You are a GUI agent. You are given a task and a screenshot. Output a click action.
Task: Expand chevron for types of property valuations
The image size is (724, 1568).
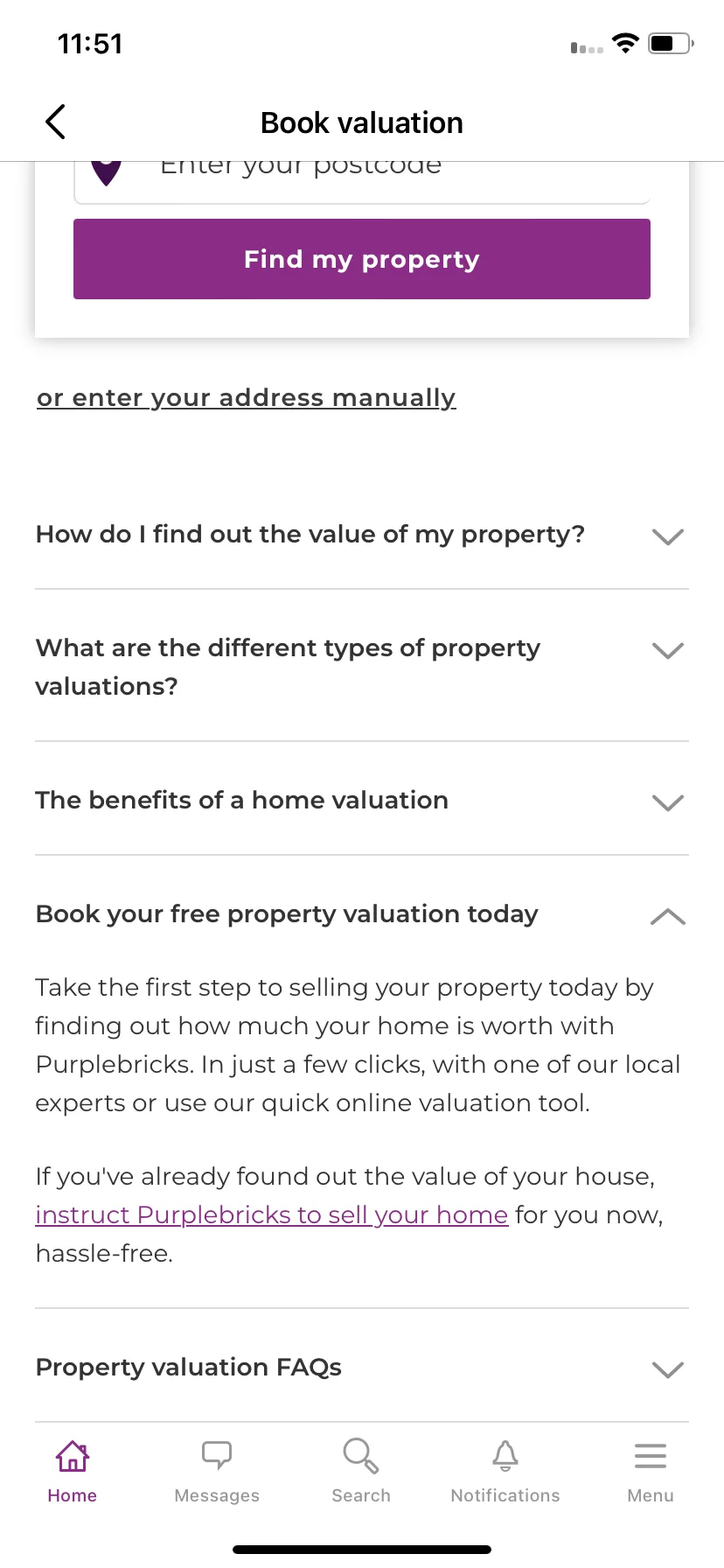pyautogui.click(x=668, y=650)
